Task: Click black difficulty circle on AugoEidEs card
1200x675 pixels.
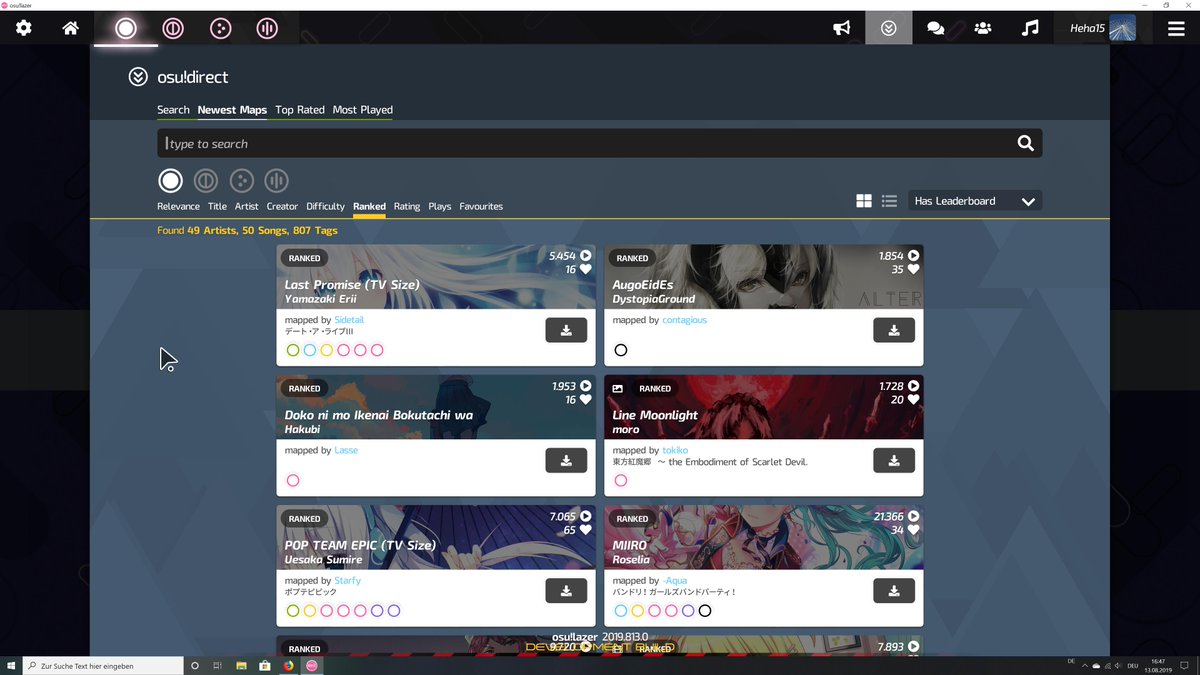Action: 621,350
